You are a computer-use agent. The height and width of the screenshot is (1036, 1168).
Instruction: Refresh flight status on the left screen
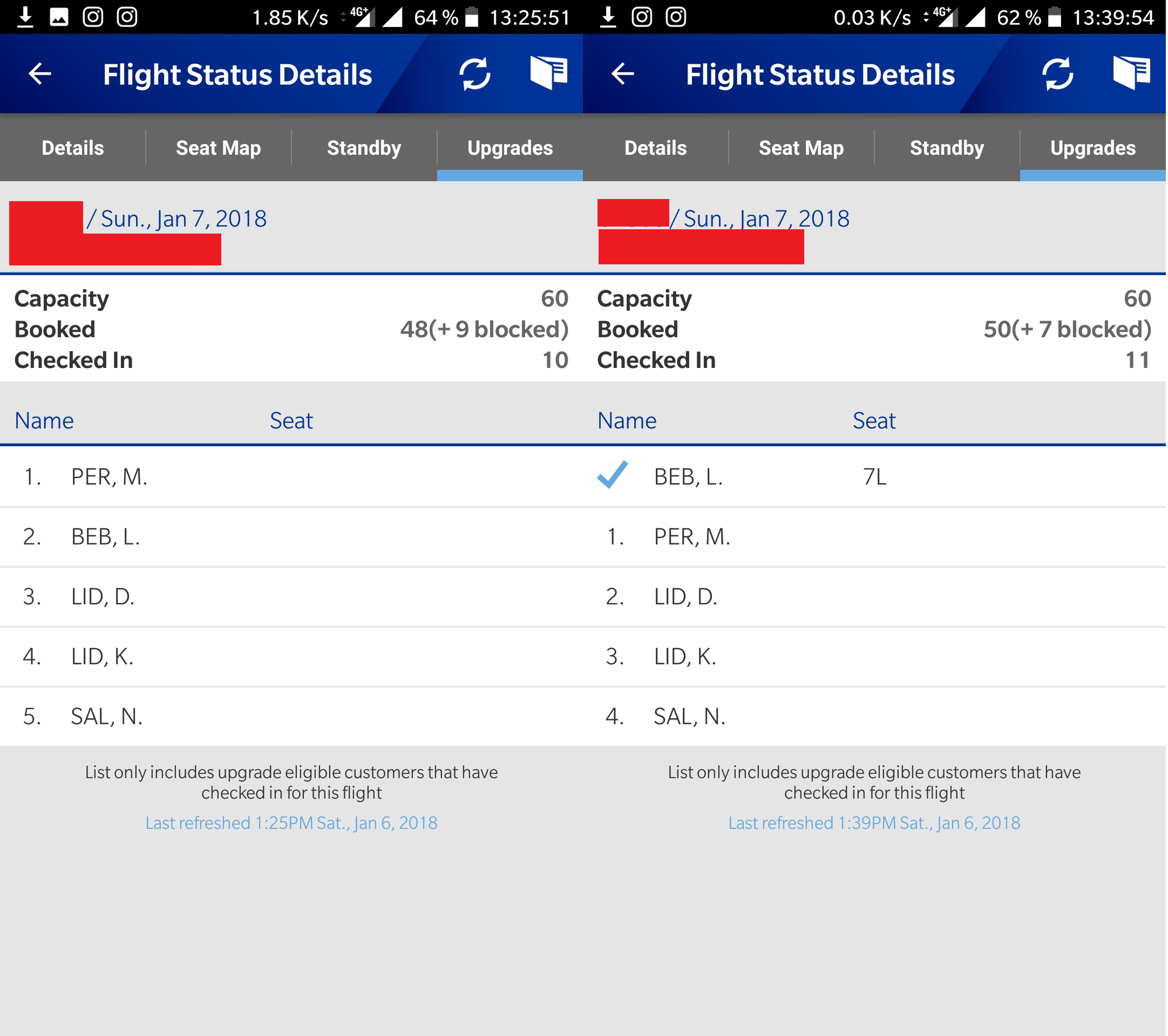click(x=475, y=74)
